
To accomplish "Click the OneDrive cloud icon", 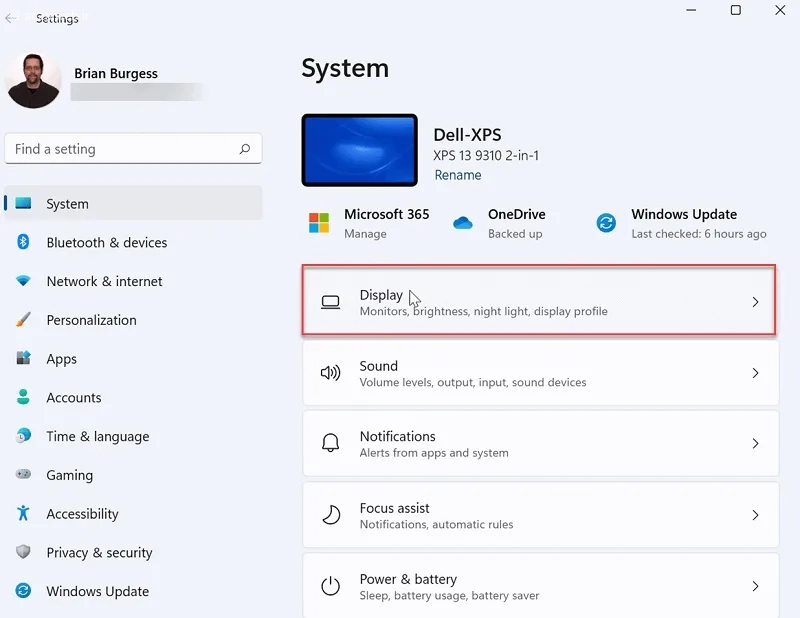I will [x=462, y=223].
